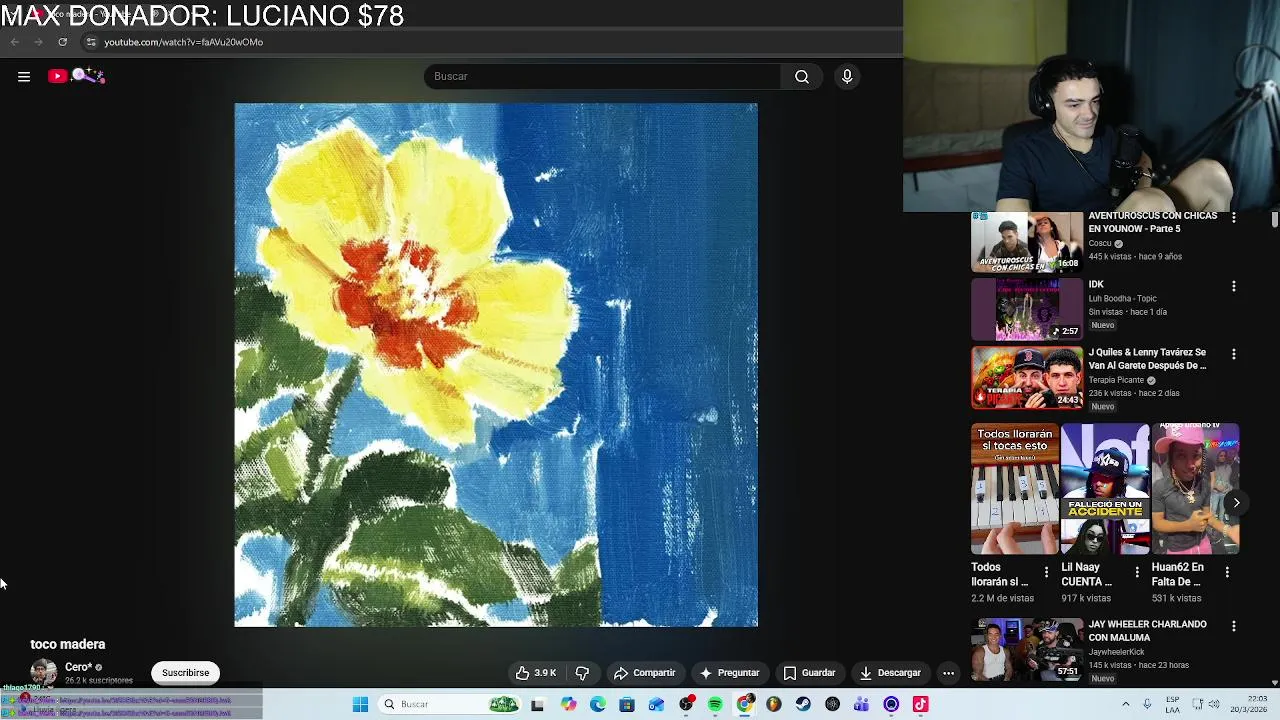Open the Preguntar AI ask feature
The width and height of the screenshot is (1280, 720).
(x=729, y=673)
